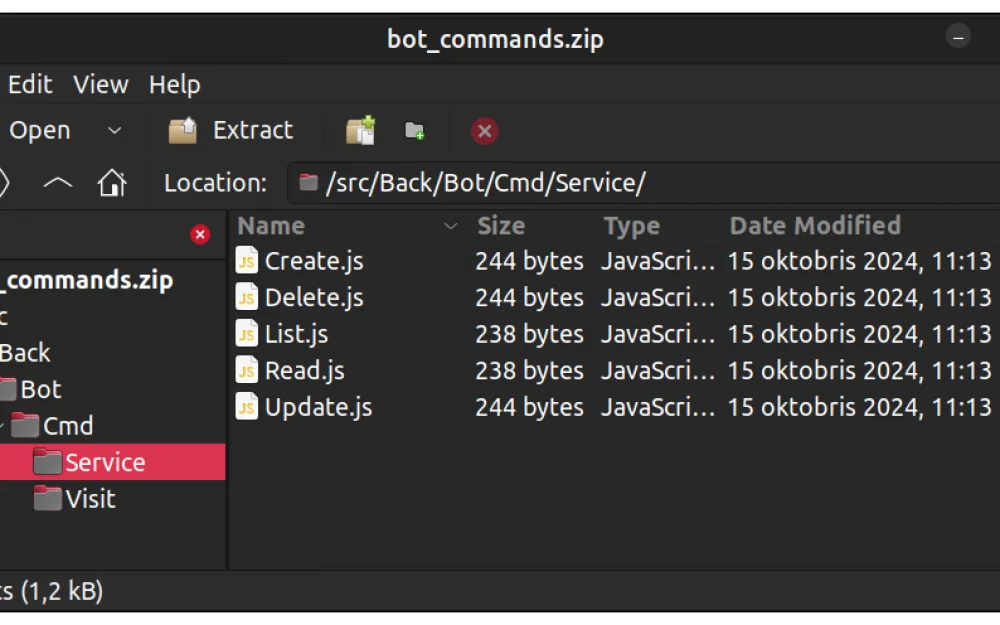Click the Home icon in the navigation bar
This screenshot has width=1000, height=625.
tap(112, 182)
